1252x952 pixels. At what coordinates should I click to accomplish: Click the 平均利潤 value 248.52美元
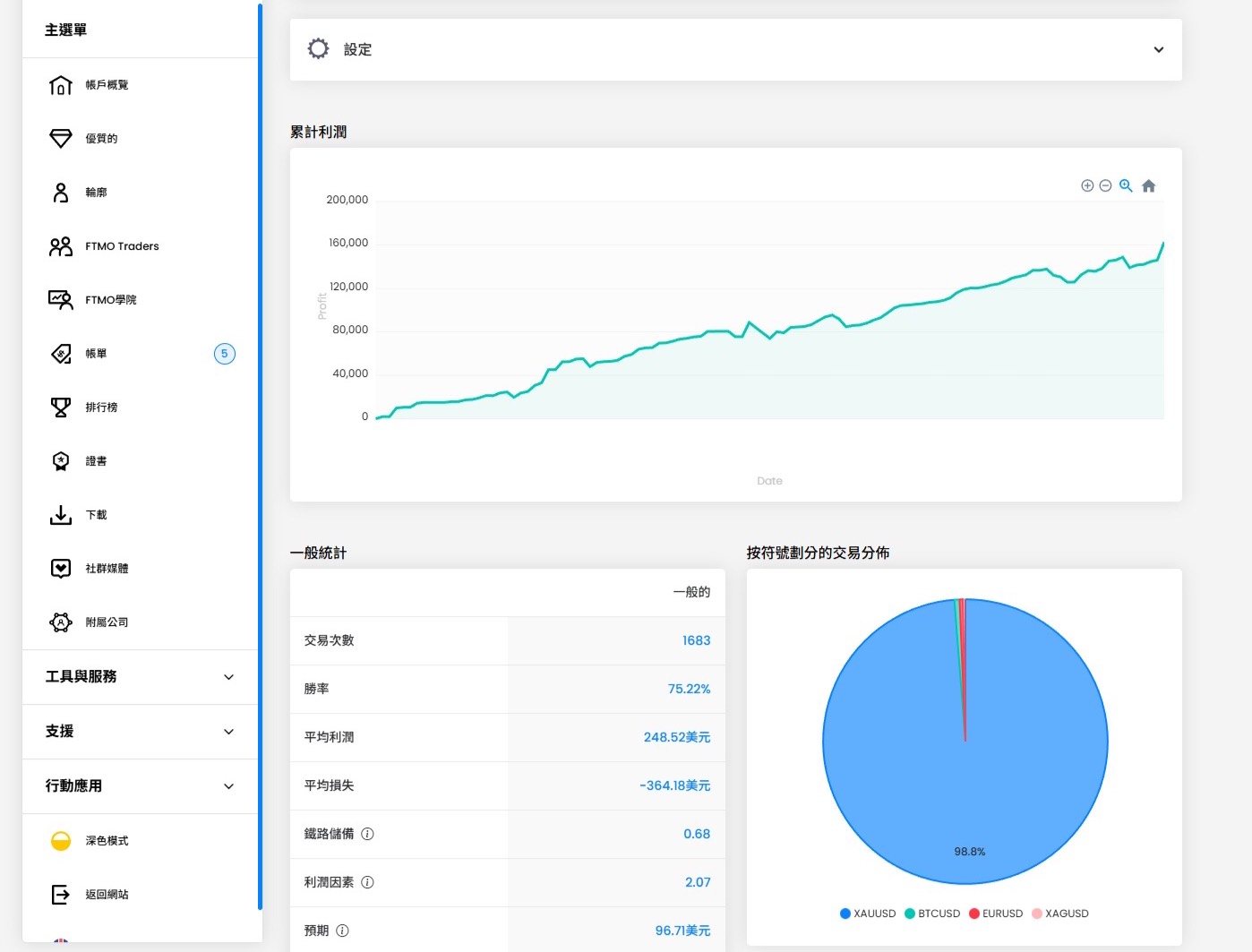[x=677, y=738]
